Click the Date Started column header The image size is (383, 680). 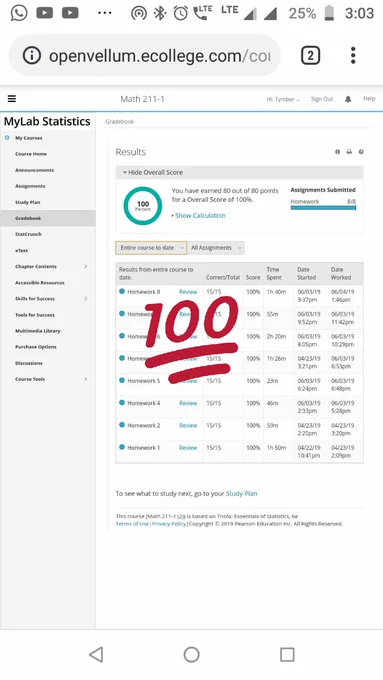pos(307,273)
